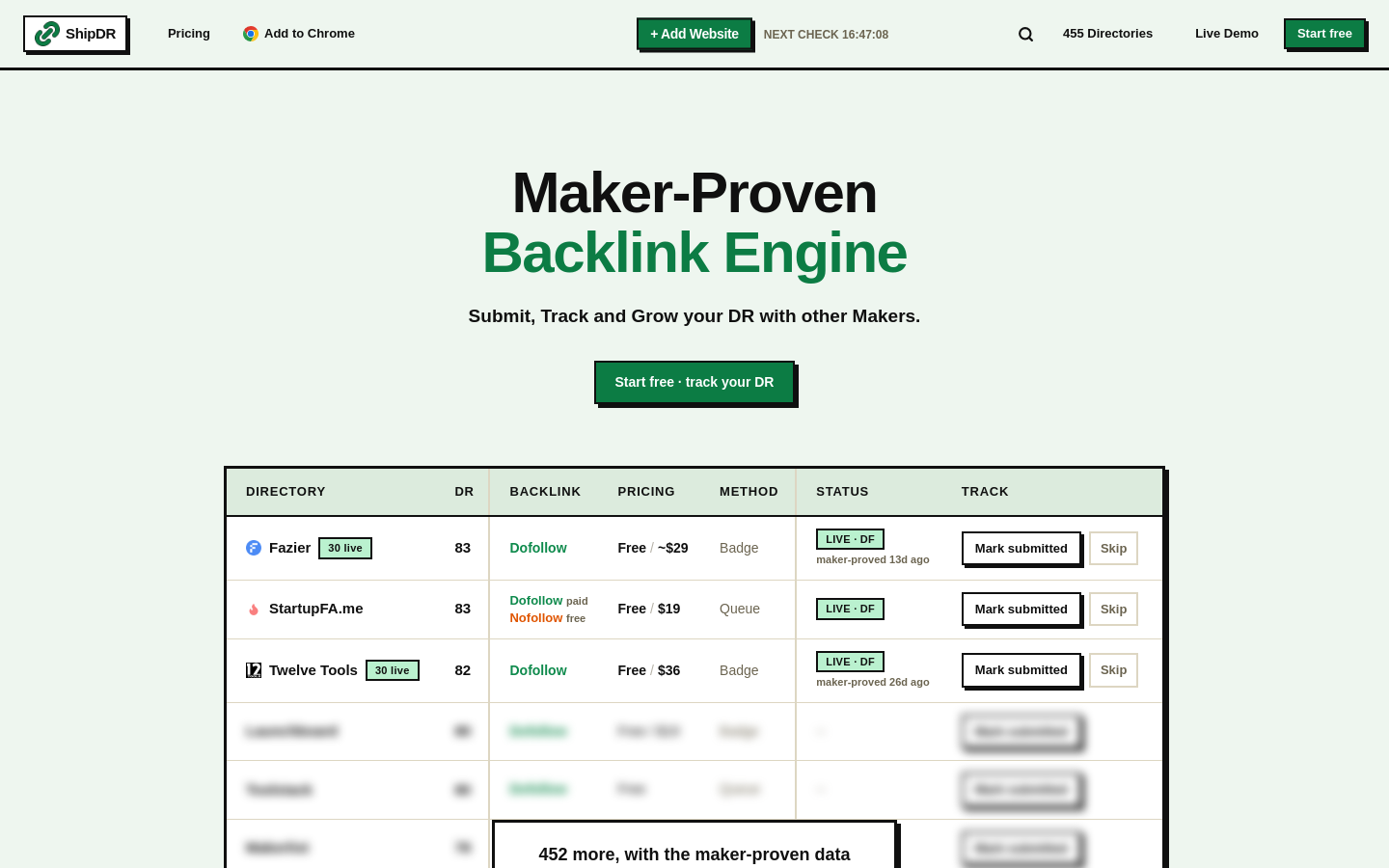Image resolution: width=1389 pixels, height=868 pixels.
Task: Click the Free / ~$29 pricing cell
Action: [653, 548]
